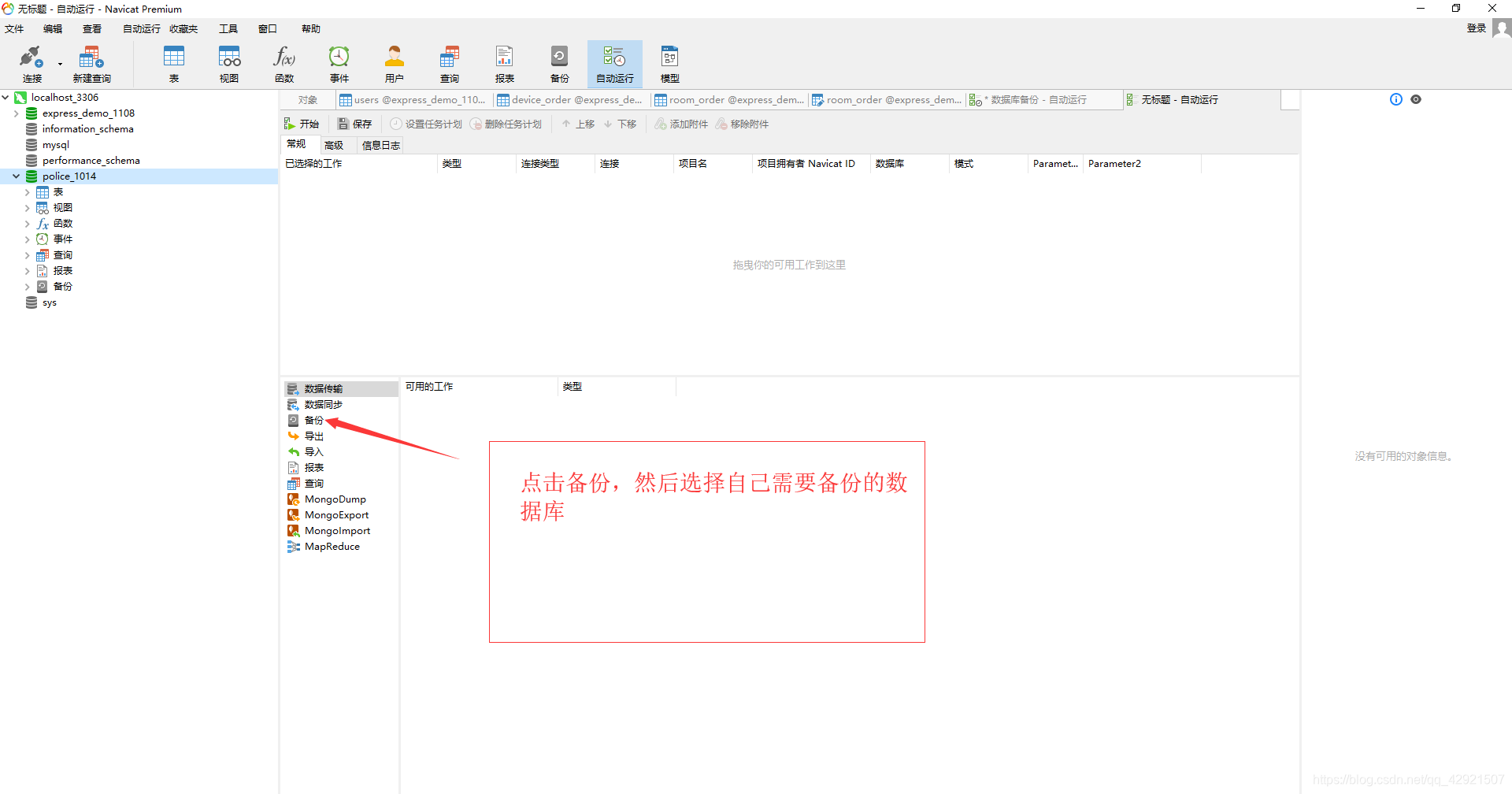The height and width of the screenshot is (794, 1512).
Task: Switch to users @express_demo tab
Action: coord(413,100)
